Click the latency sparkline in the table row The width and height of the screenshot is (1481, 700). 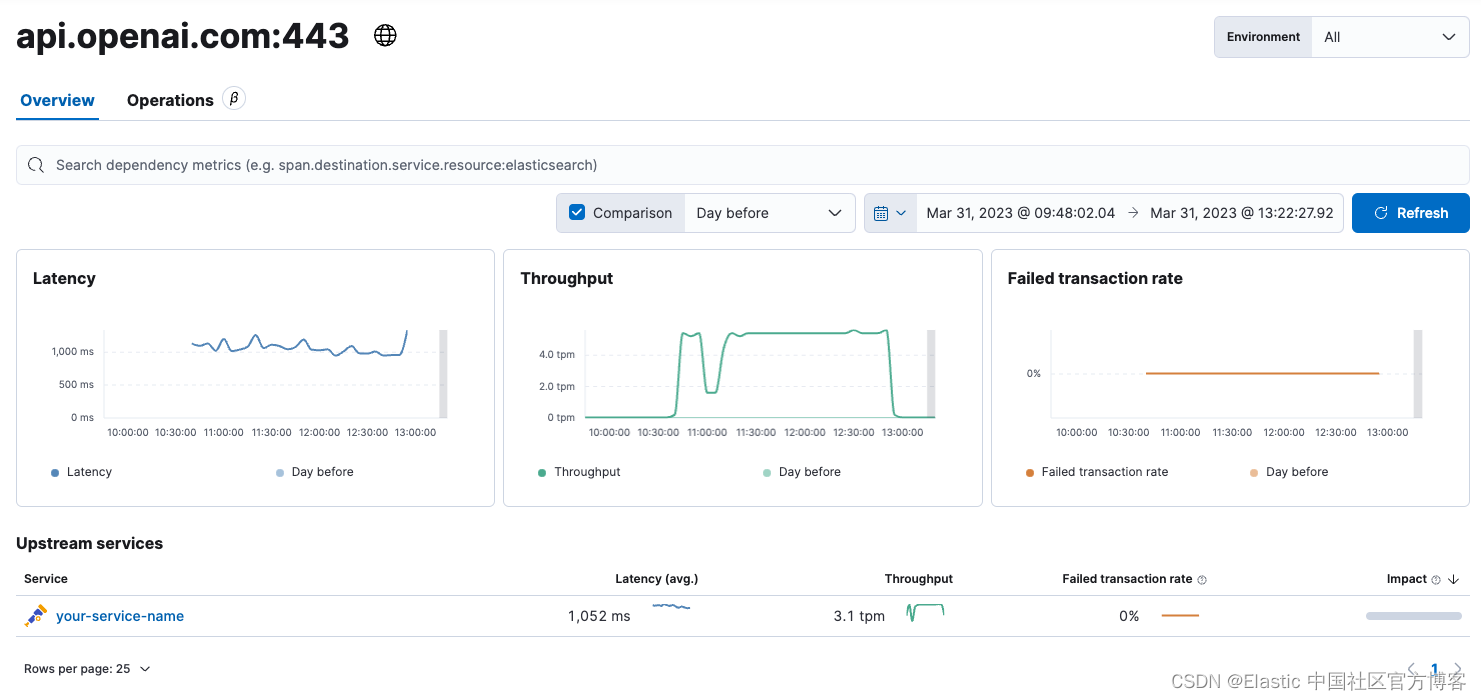click(671, 606)
